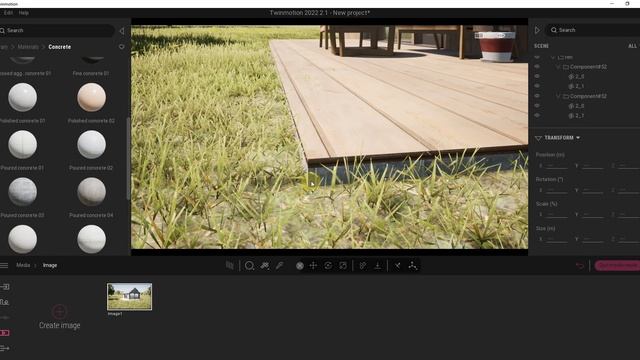Go to Media in the dock breadcrumb
Image resolution: width=640 pixels, height=360 pixels.
23,265
